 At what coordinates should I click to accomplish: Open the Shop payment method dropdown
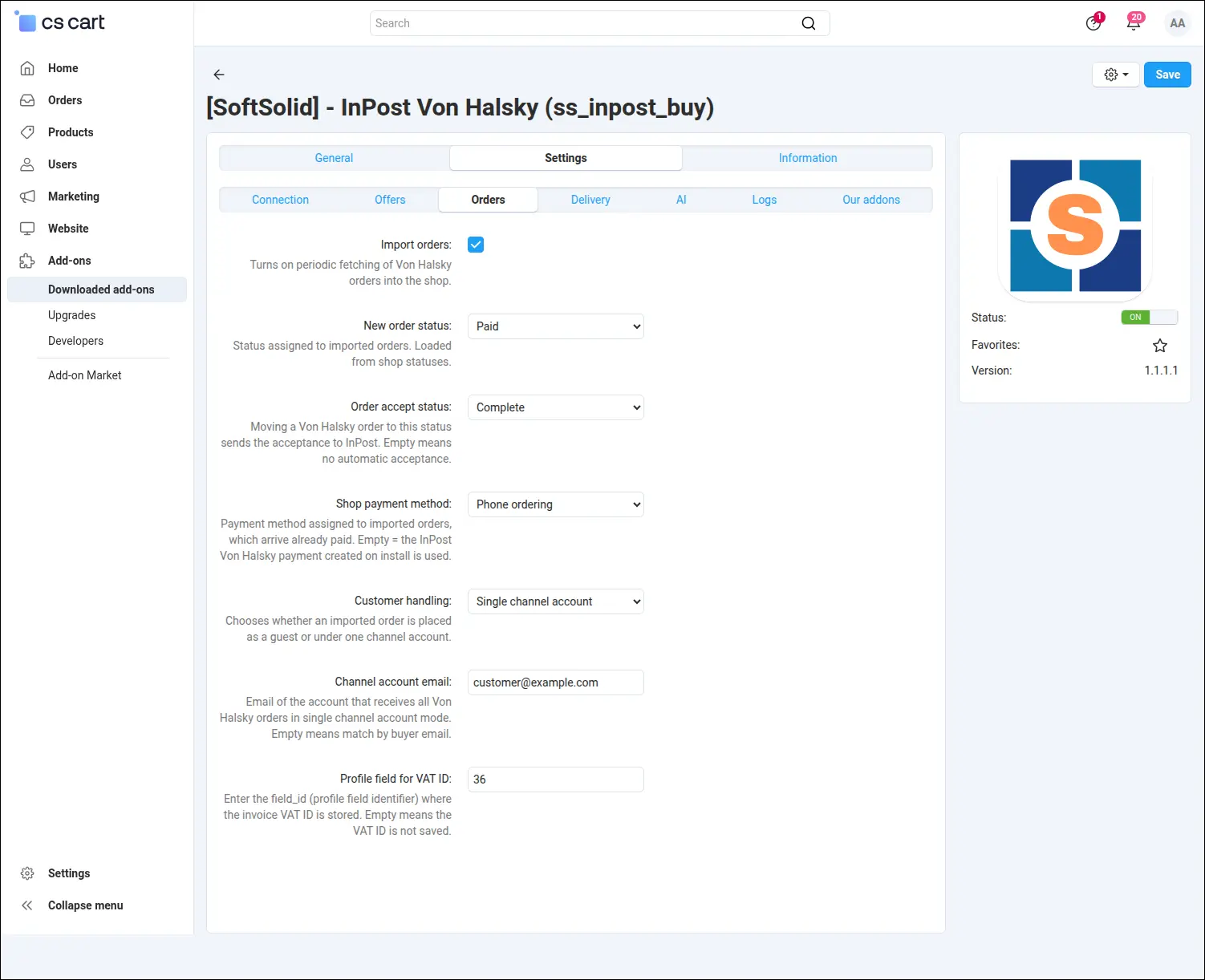click(x=556, y=504)
